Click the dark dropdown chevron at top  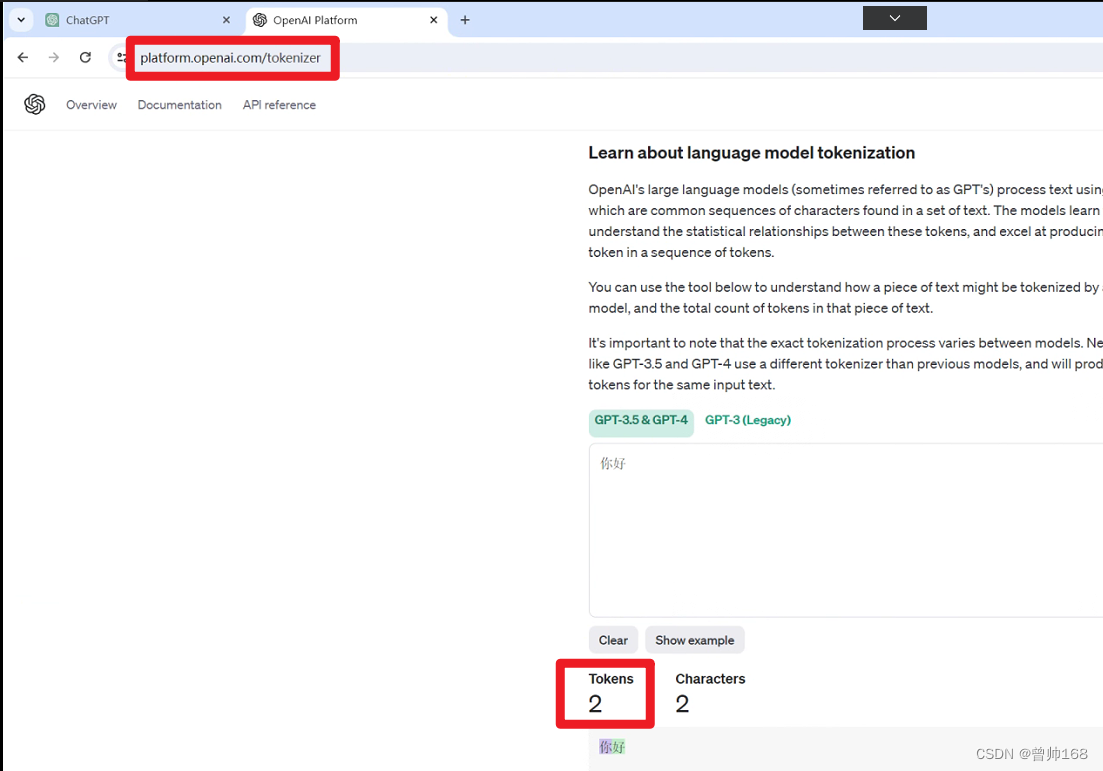pyautogui.click(x=895, y=18)
